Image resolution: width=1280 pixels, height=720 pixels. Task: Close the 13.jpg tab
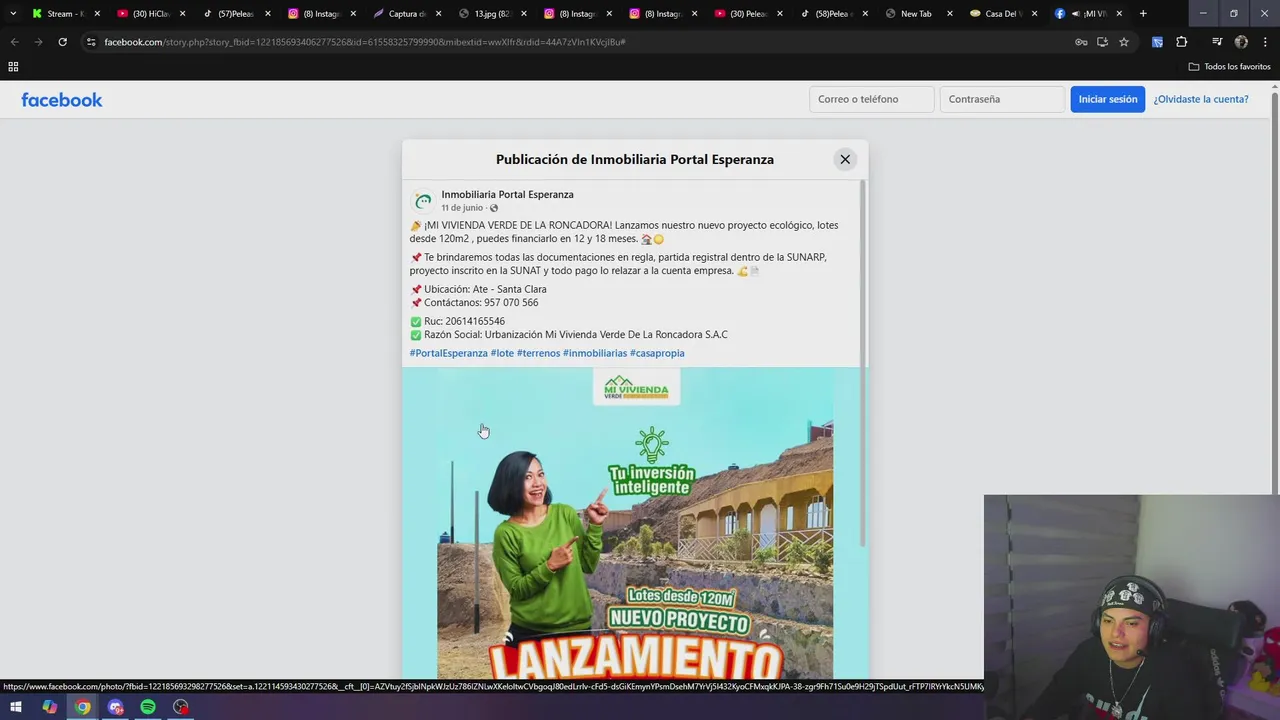(523, 14)
